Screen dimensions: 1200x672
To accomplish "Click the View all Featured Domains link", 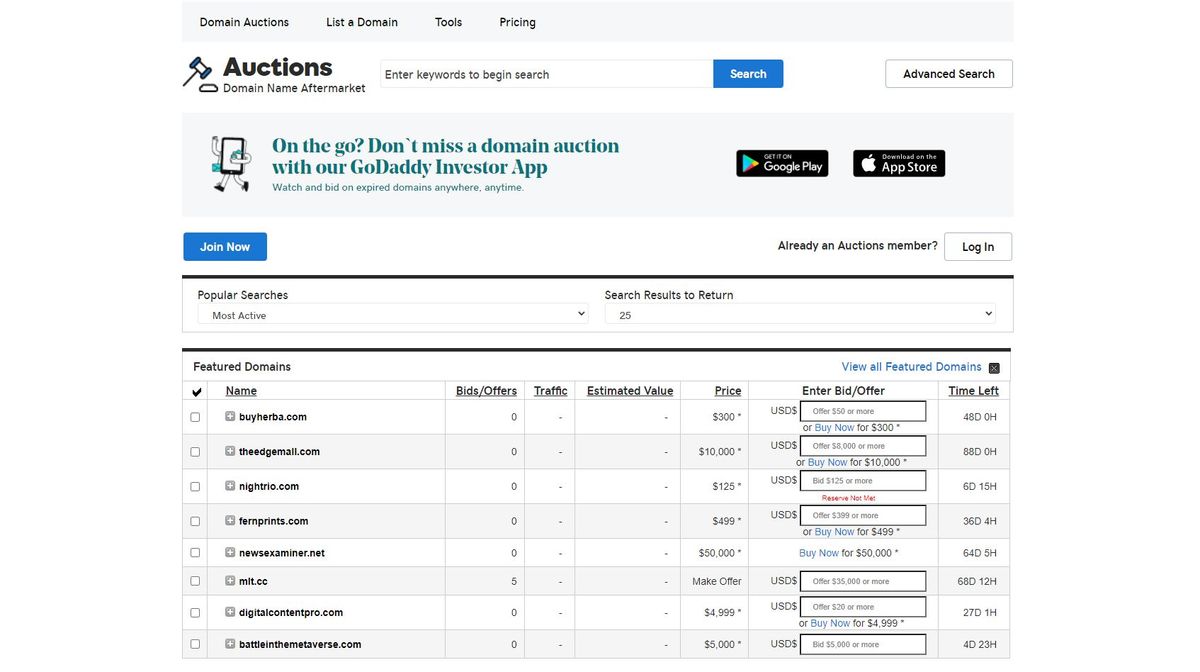I will pos(911,367).
